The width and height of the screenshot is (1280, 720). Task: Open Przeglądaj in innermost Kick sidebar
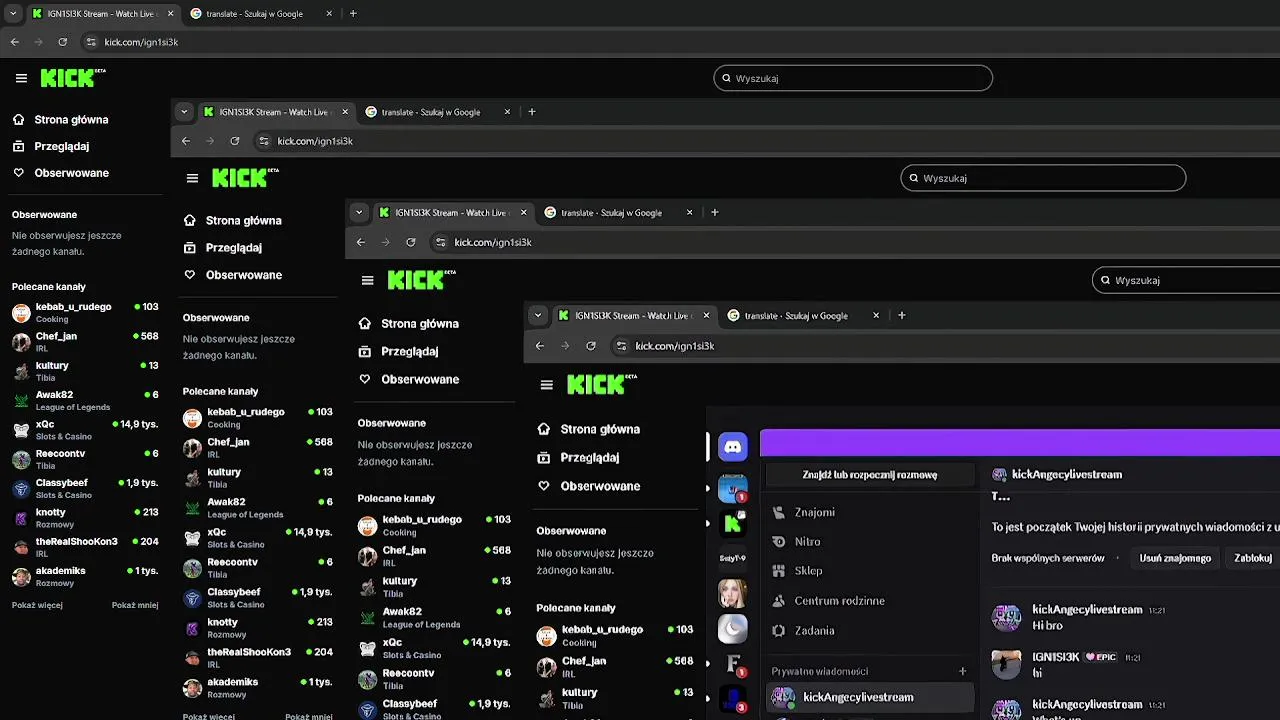tap(590, 458)
